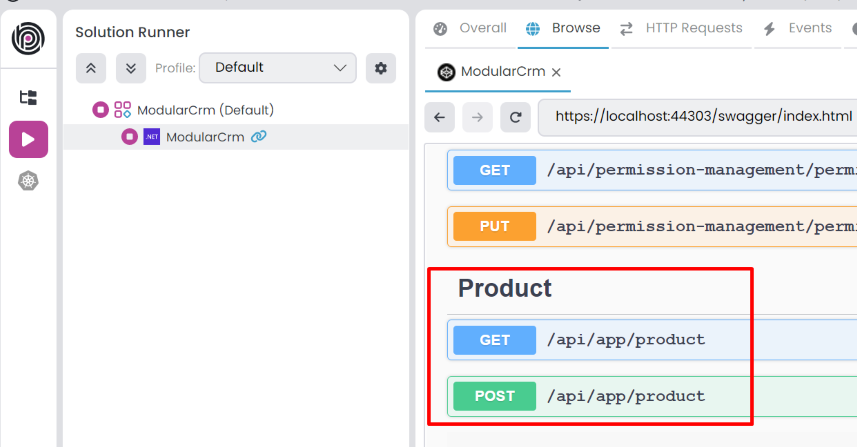Open the Solution Explorer sidebar icon

(28, 98)
